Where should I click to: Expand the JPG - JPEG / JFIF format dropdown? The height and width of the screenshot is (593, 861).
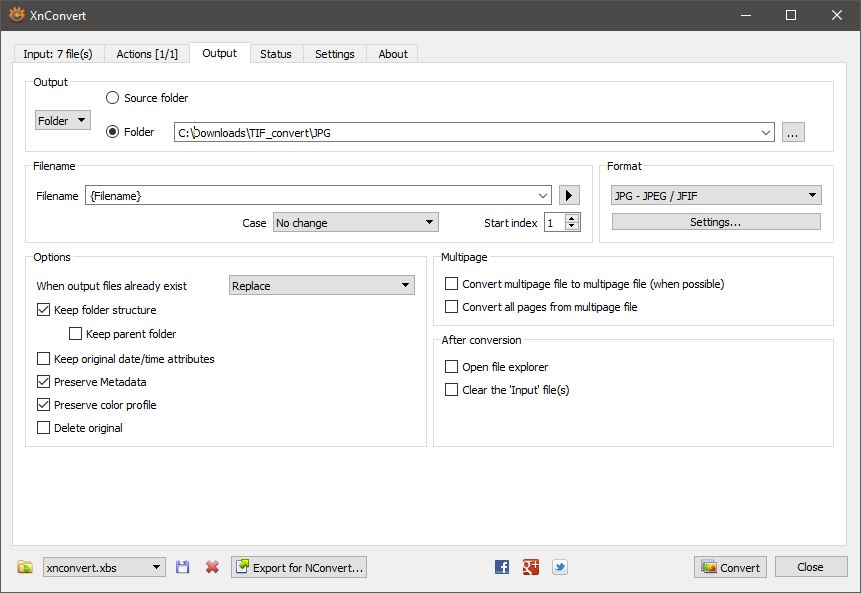tap(715, 196)
